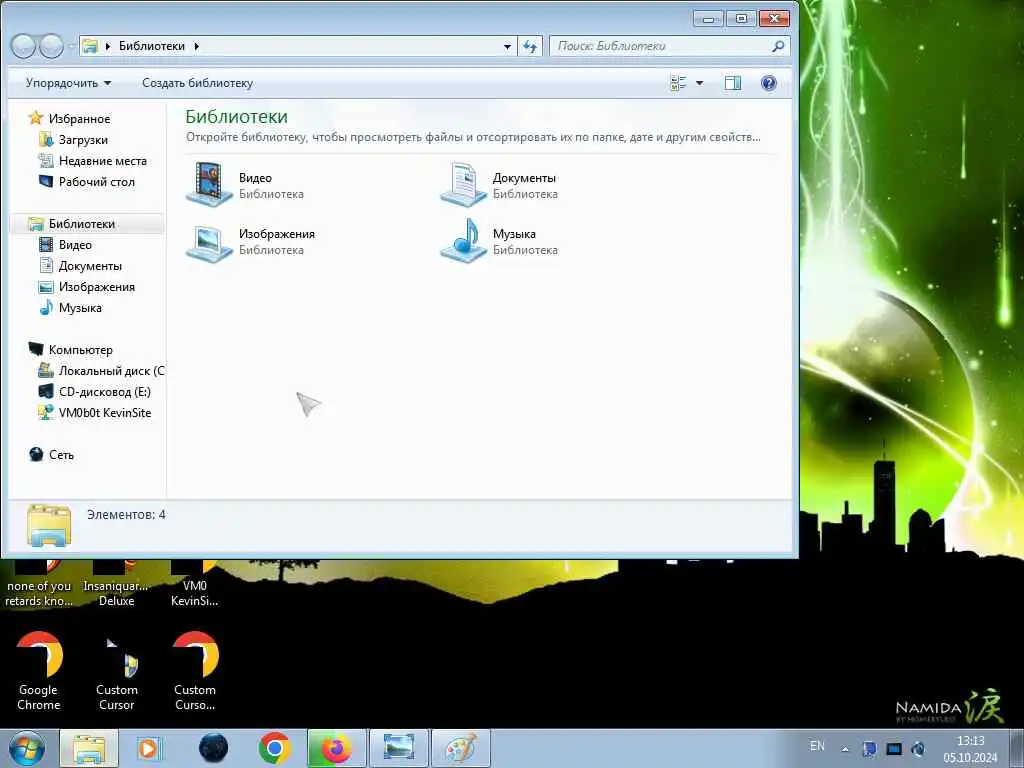1024x768 pixels.
Task: Click the Библиотеки heading in main pane
Action: click(236, 116)
